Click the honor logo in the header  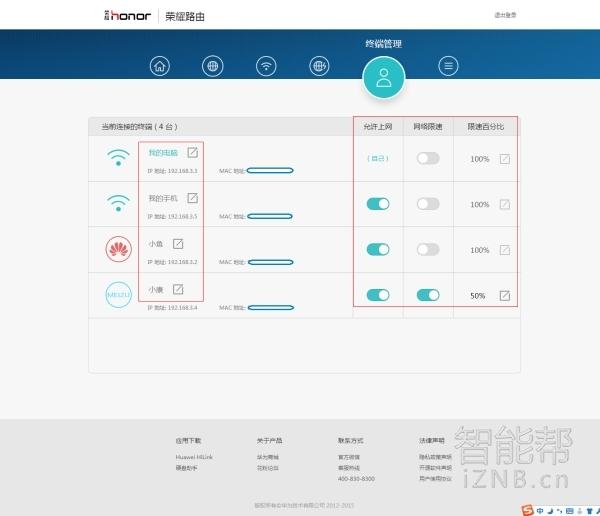click(127, 16)
